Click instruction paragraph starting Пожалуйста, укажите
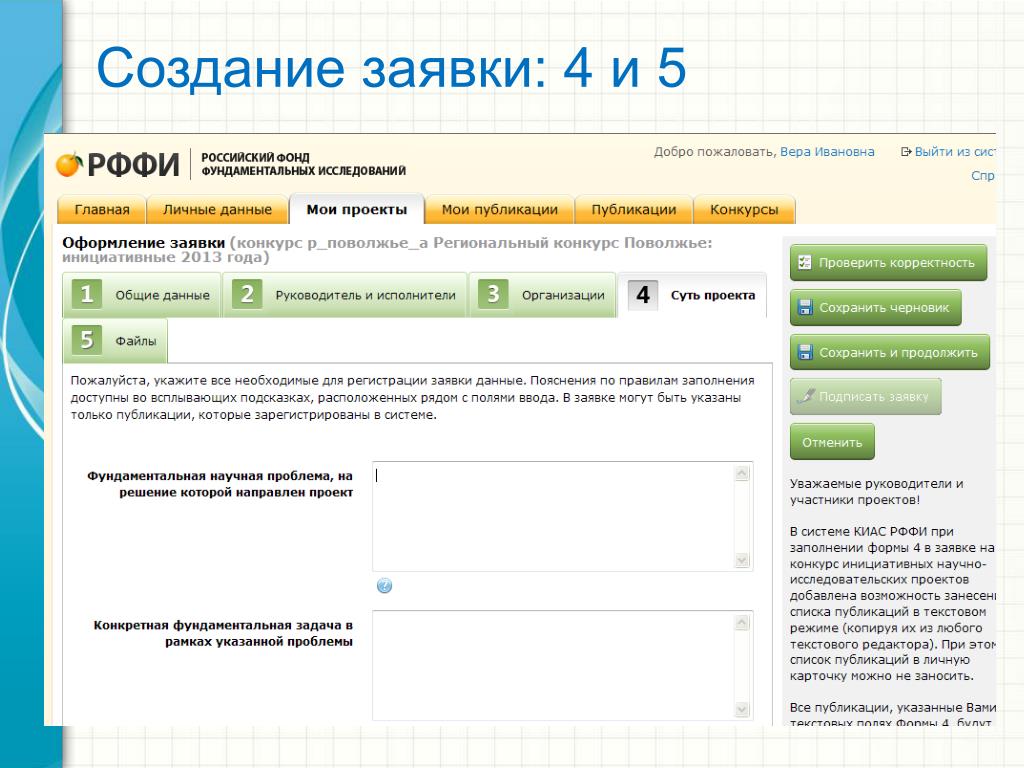Image resolution: width=1024 pixels, height=768 pixels. pos(413,397)
